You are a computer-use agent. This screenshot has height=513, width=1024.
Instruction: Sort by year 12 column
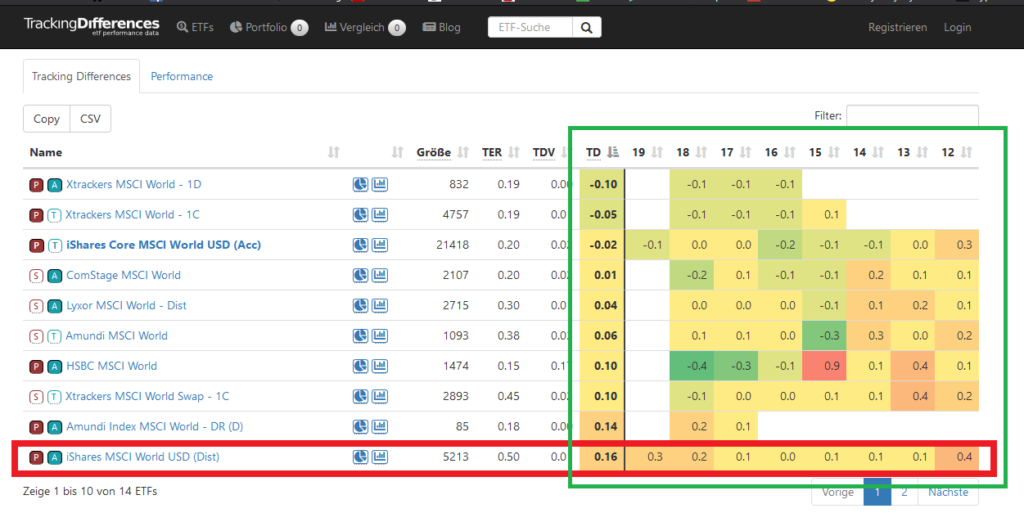967,152
